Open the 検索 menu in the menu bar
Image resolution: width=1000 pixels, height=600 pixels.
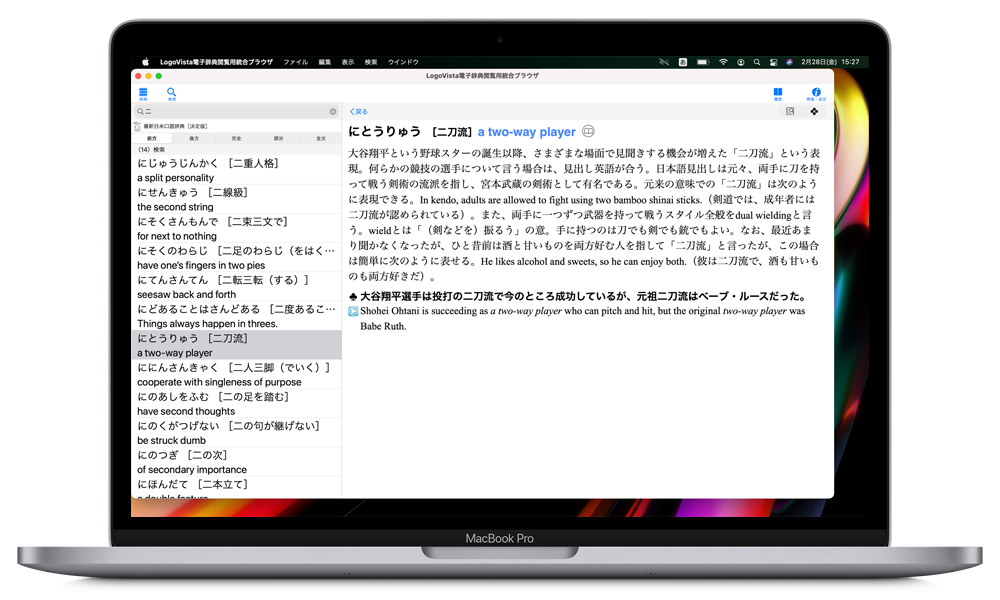(x=371, y=62)
